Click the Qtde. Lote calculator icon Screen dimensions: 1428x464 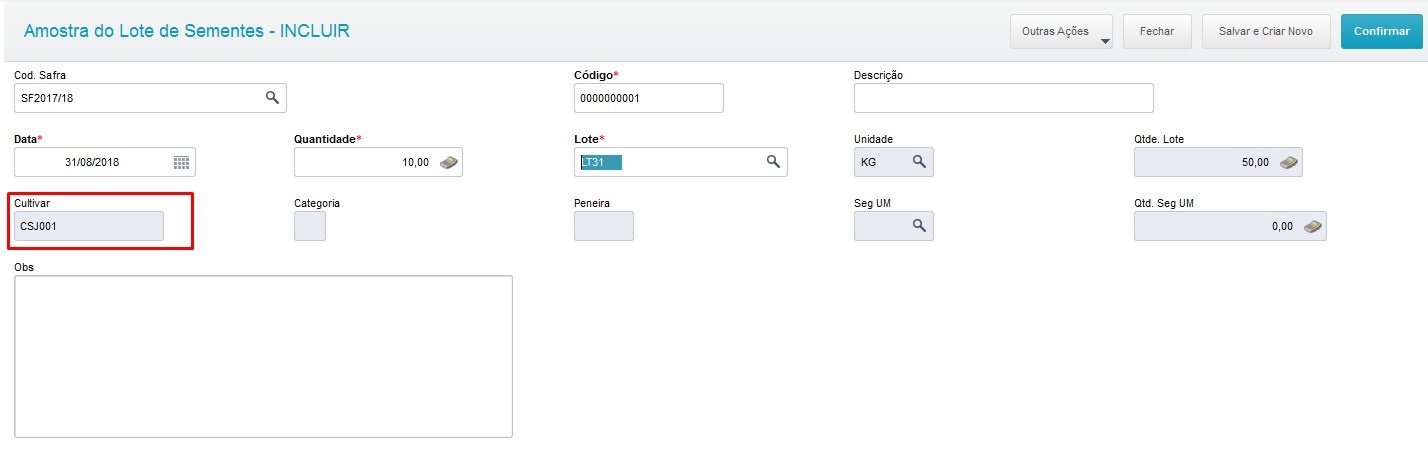coord(1289,162)
